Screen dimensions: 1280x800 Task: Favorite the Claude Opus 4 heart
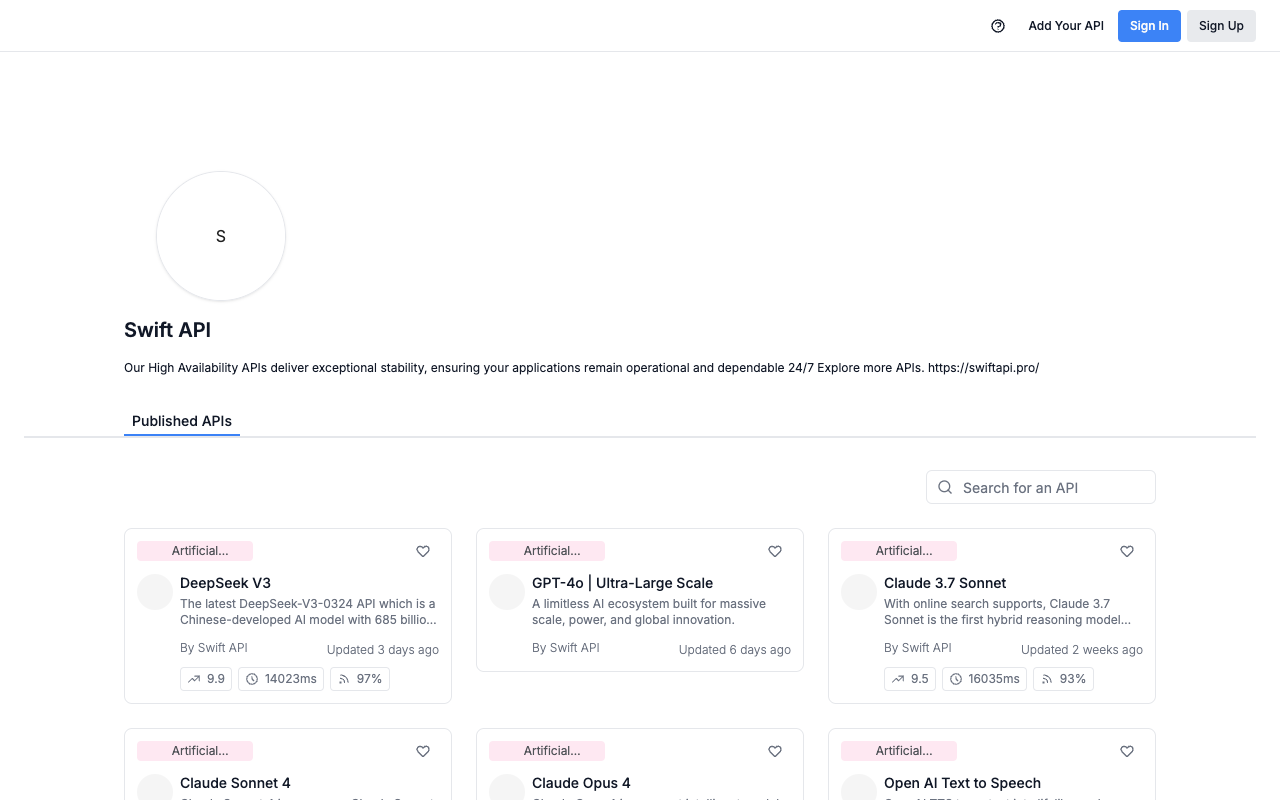pyautogui.click(x=775, y=751)
